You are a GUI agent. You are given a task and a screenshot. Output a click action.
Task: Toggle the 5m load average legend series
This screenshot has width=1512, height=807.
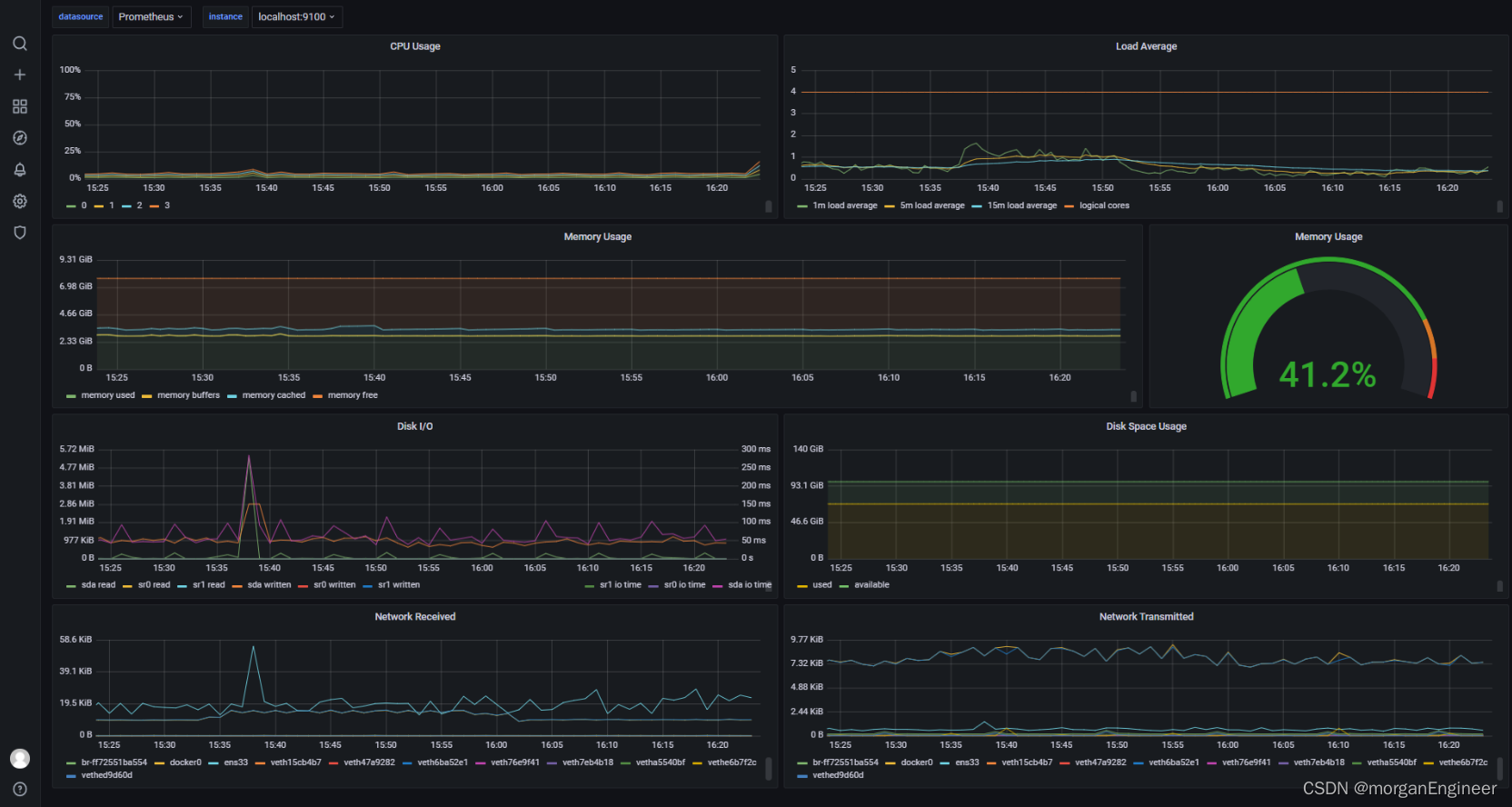tap(932, 205)
